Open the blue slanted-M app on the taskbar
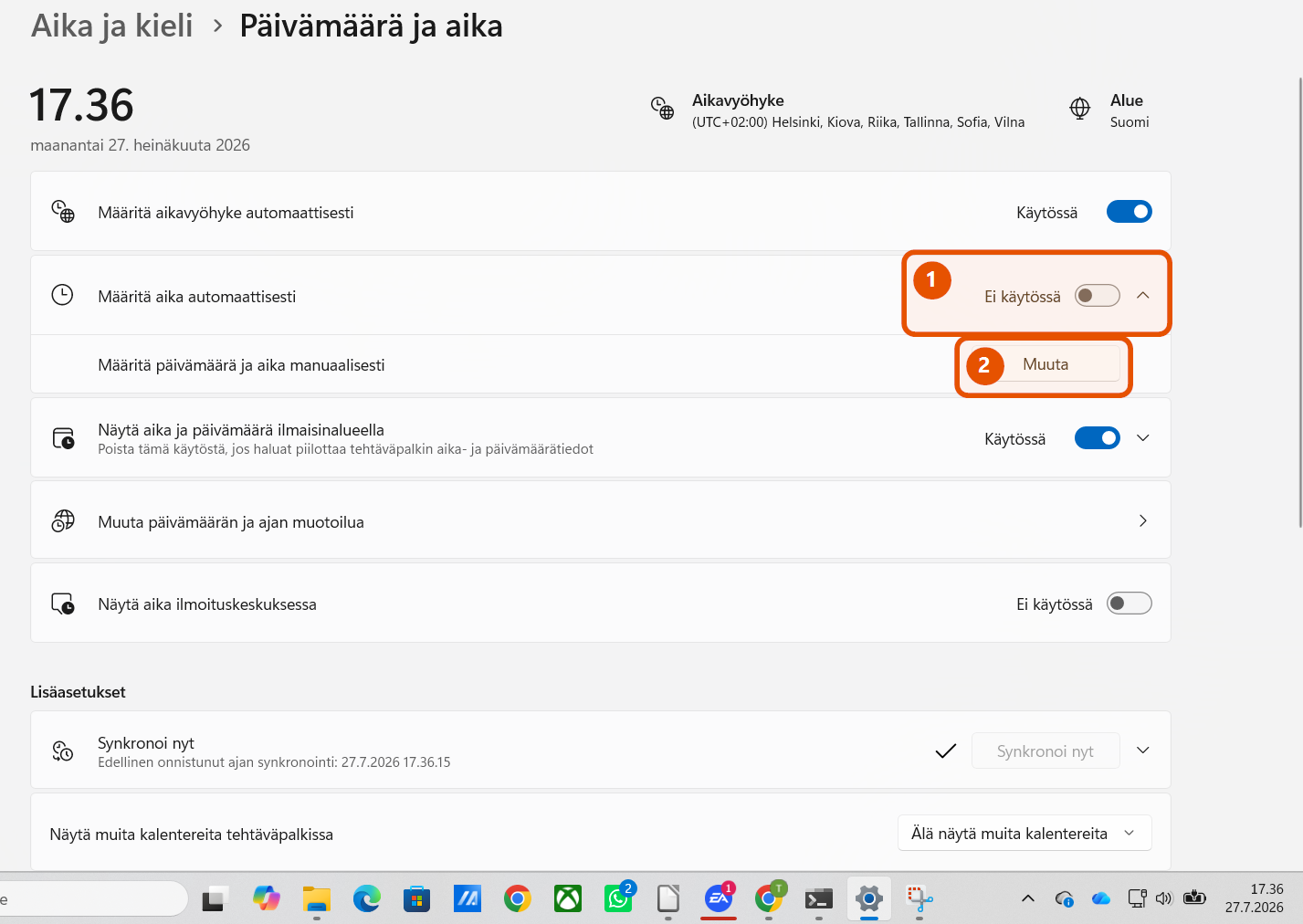1303x924 pixels. point(468,899)
